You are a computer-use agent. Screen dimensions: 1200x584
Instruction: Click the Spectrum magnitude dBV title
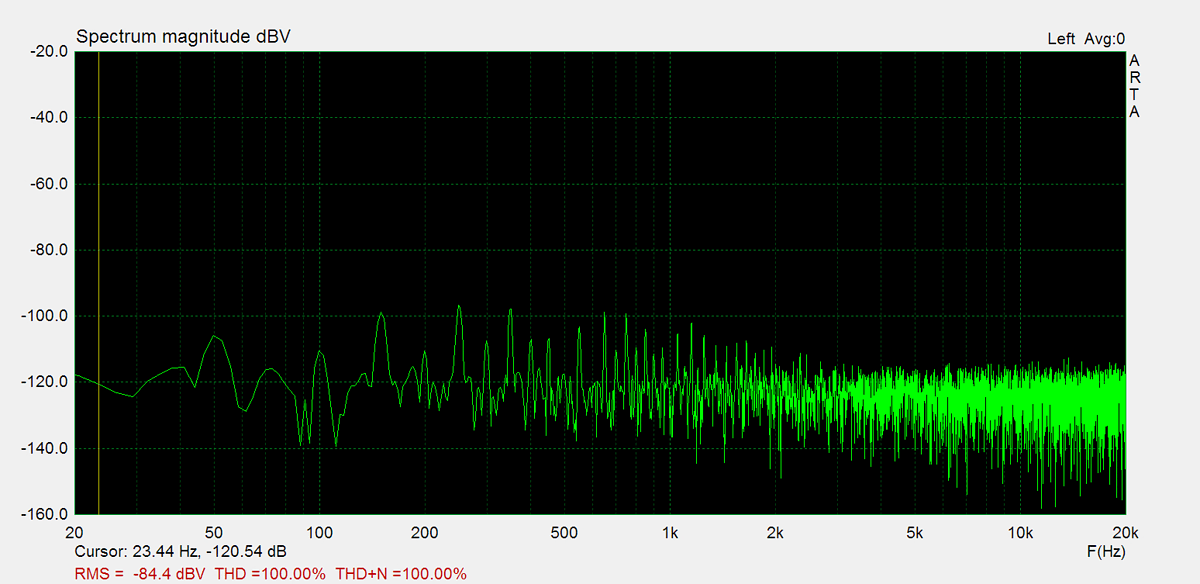click(x=184, y=37)
